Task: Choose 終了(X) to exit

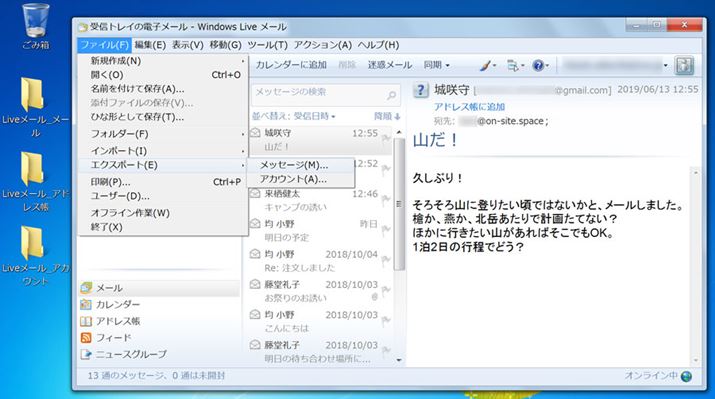Action: tap(163, 227)
